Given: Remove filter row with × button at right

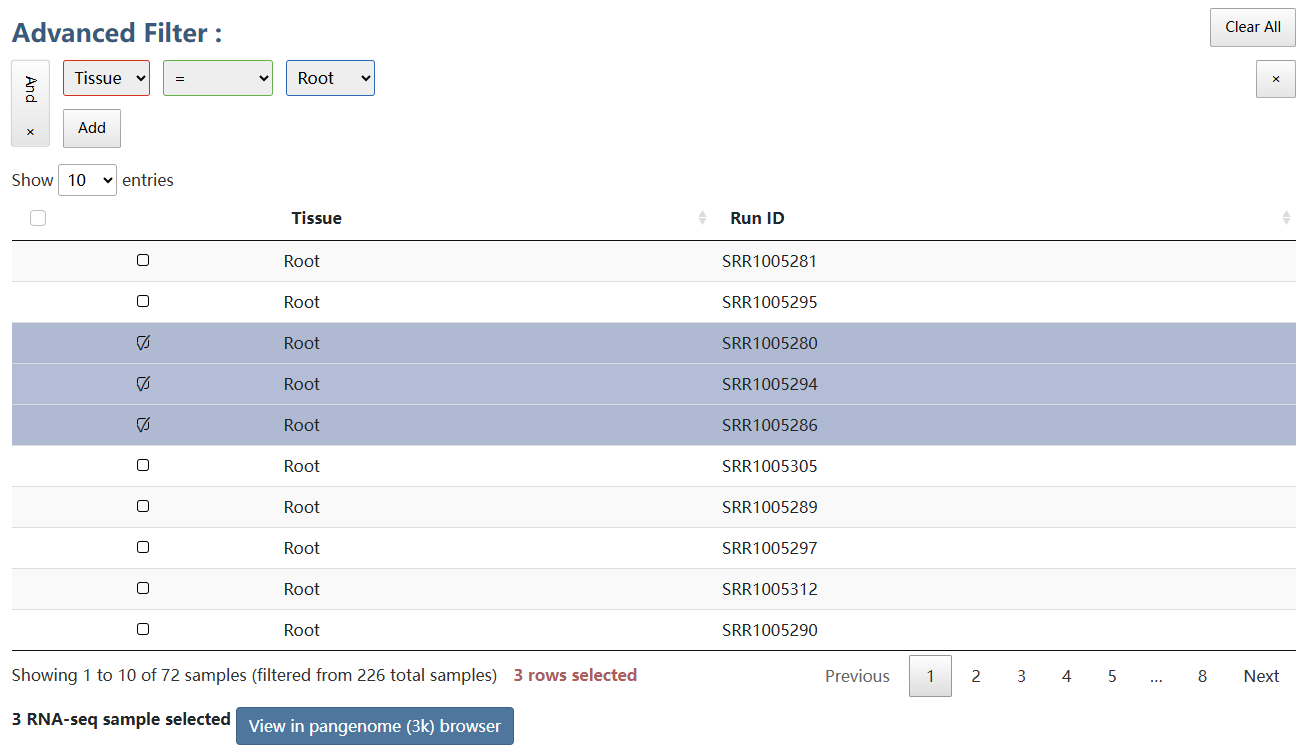Looking at the screenshot, I should (x=1275, y=79).
